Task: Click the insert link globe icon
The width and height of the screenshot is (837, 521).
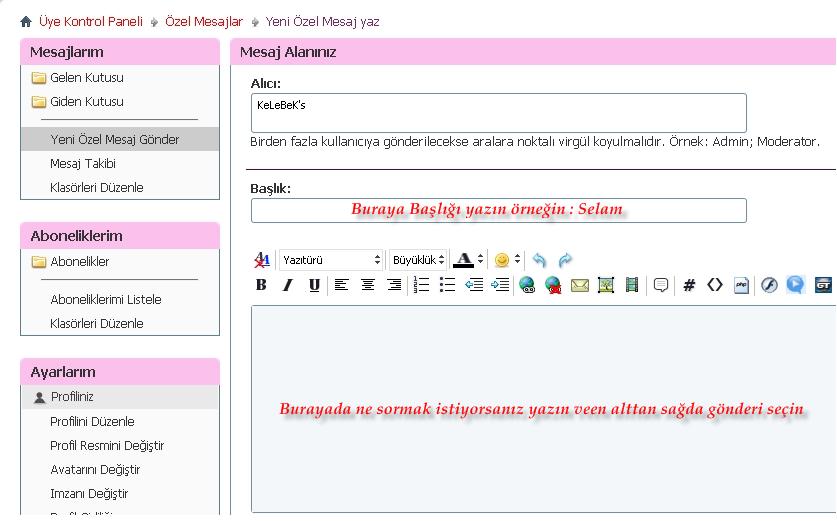Action: [x=527, y=285]
